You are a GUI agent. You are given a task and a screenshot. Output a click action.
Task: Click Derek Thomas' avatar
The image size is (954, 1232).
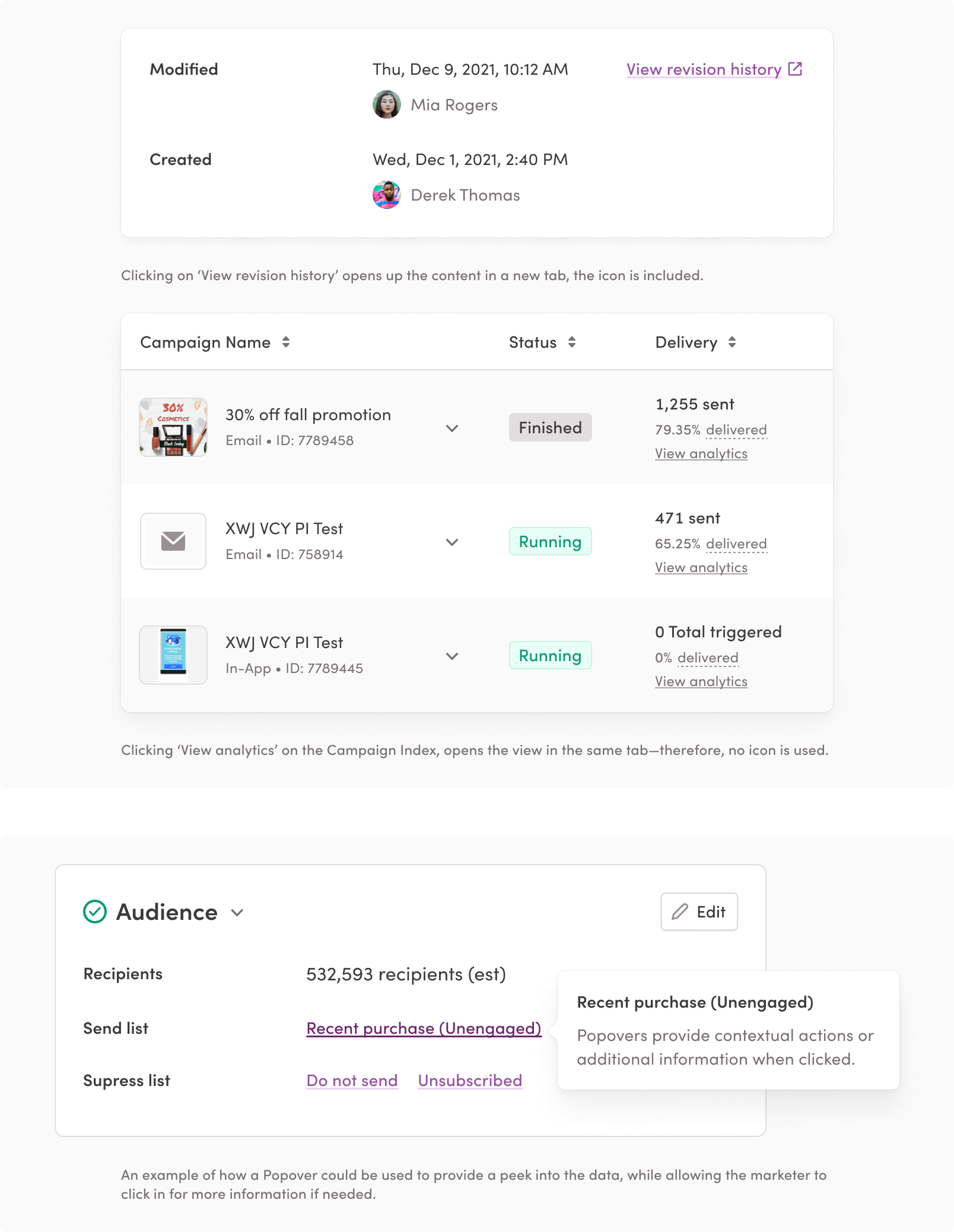pos(387,195)
